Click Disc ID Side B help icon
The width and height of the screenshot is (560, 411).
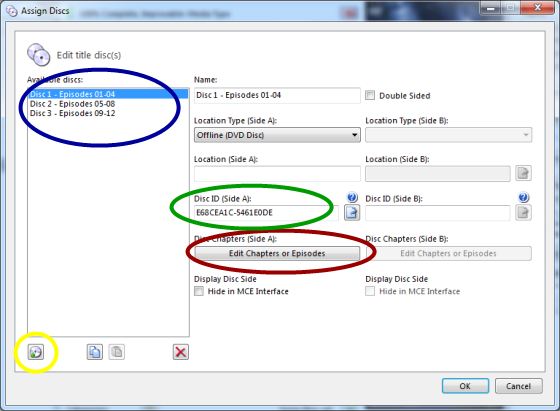[x=524, y=197]
